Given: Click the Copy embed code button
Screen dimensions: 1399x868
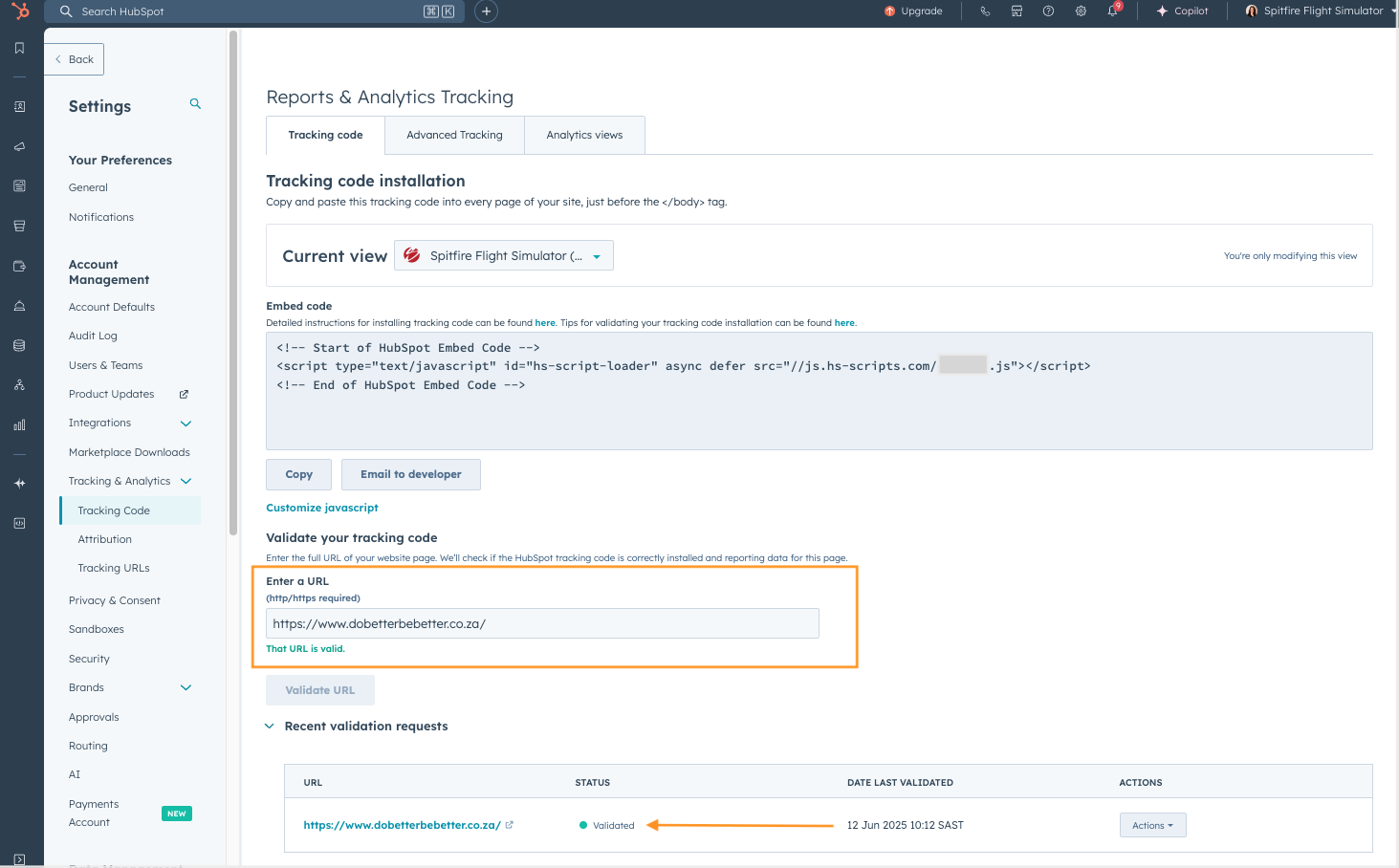Looking at the screenshot, I should point(298,474).
